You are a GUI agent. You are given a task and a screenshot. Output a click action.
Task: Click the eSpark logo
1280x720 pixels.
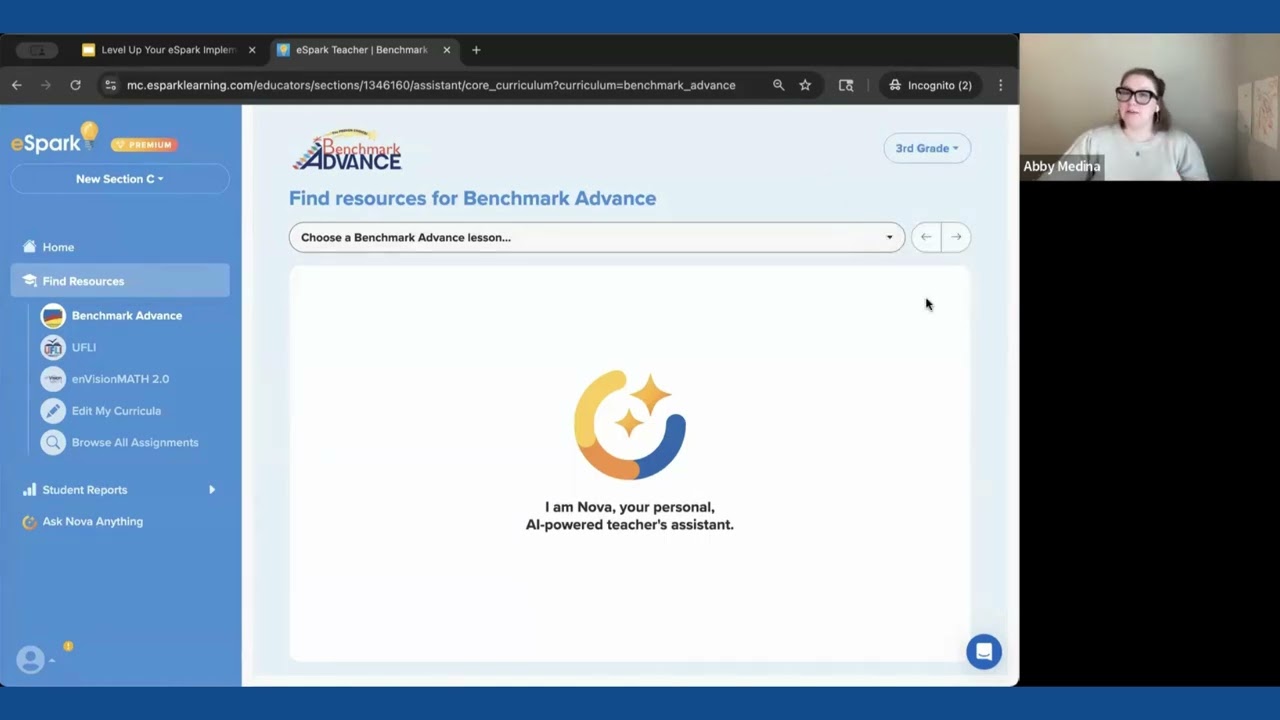point(55,138)
